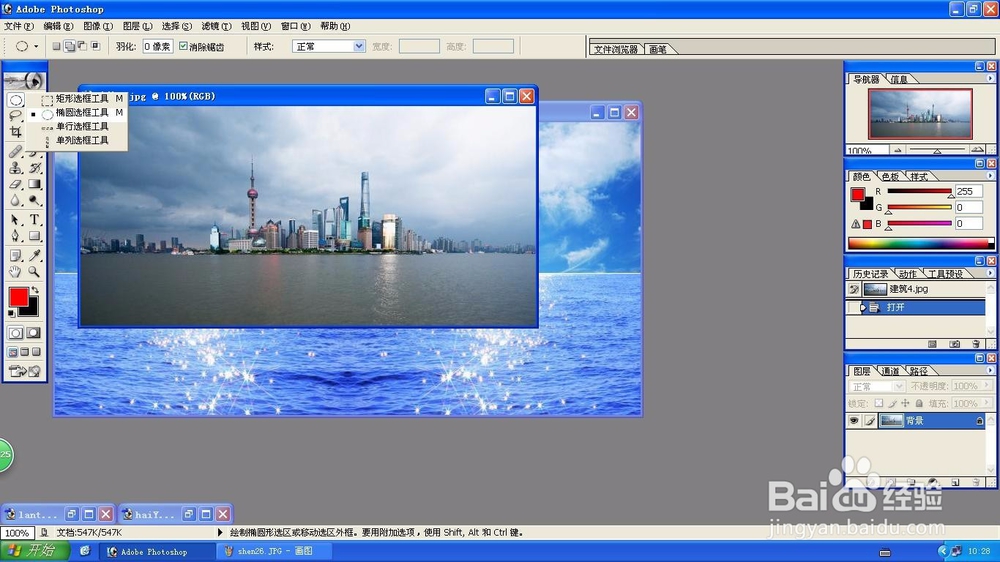
Task: Open the 文件浏览器 tab in palette well
Action: coord(615,49)
